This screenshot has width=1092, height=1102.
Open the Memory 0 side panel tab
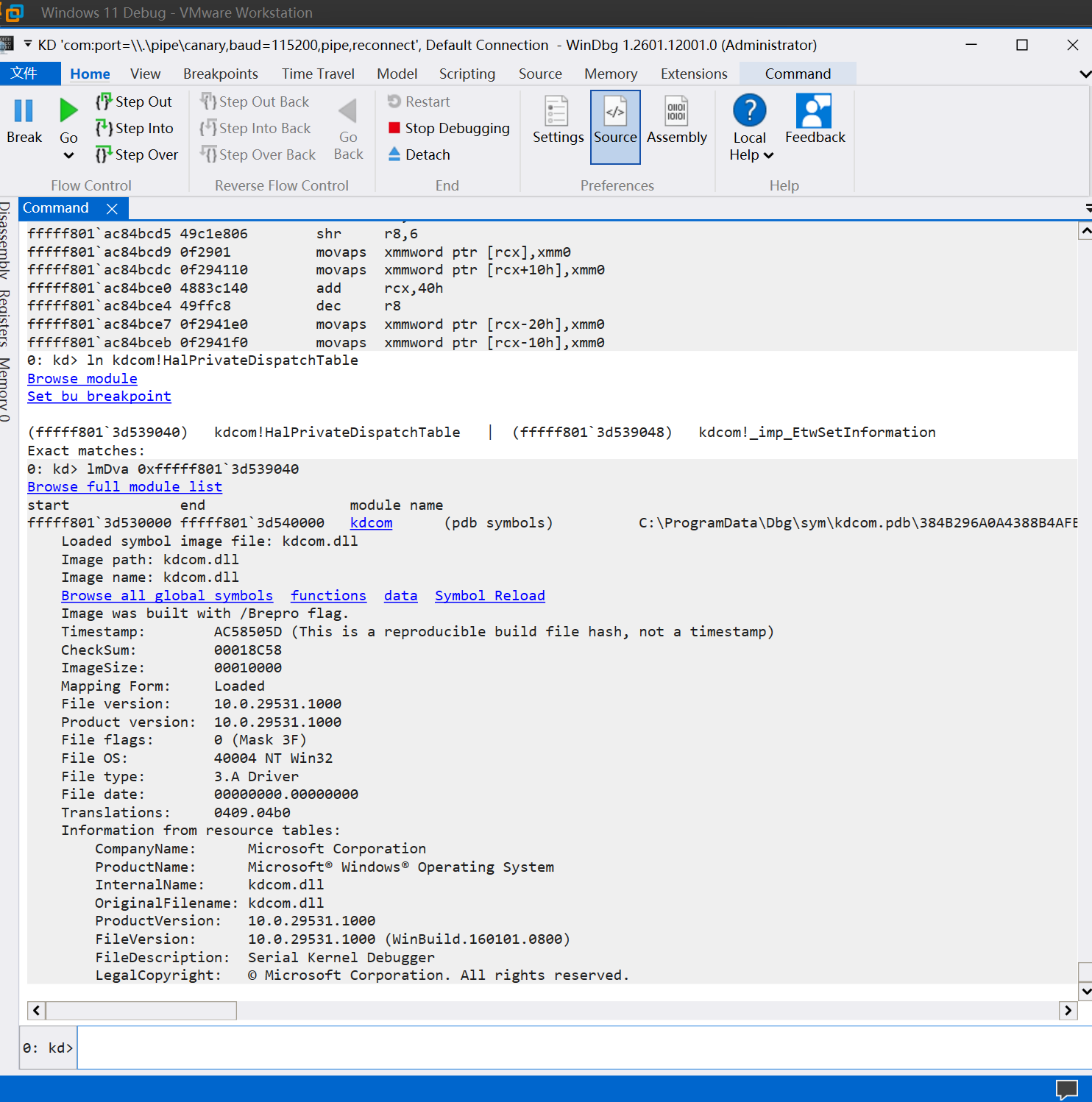tap(5, 389)
